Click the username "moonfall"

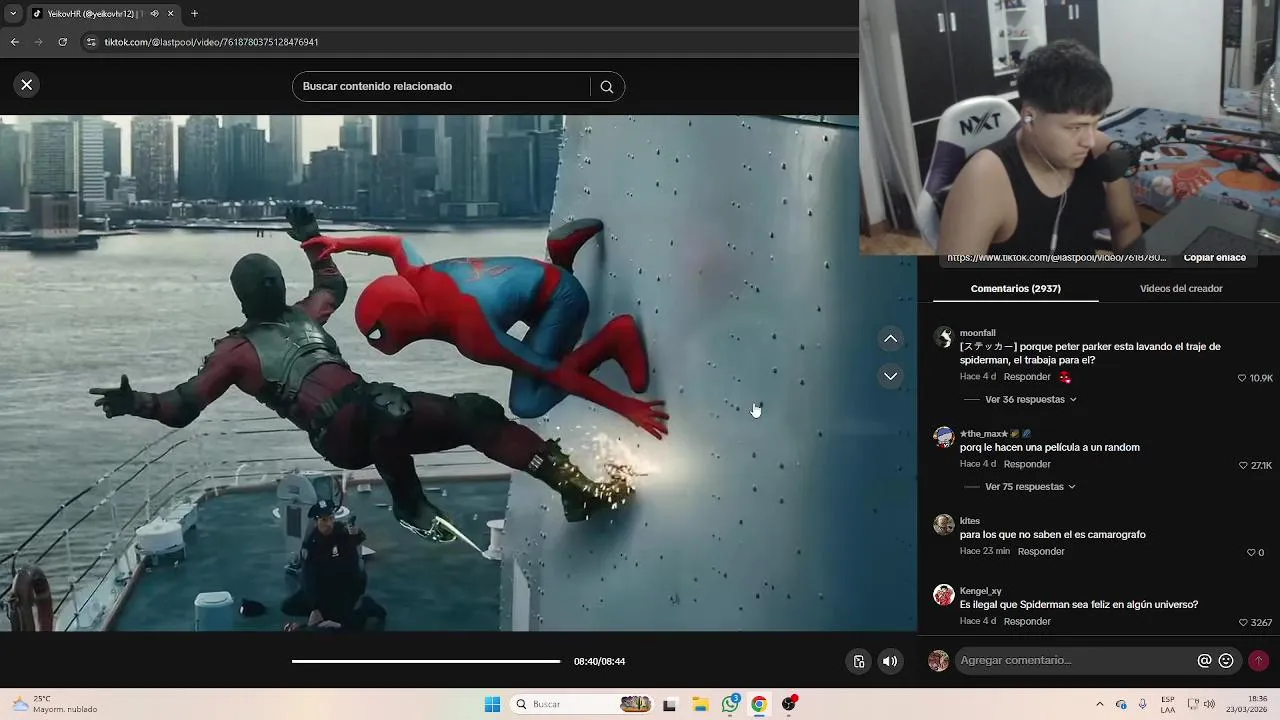[977, 333]
